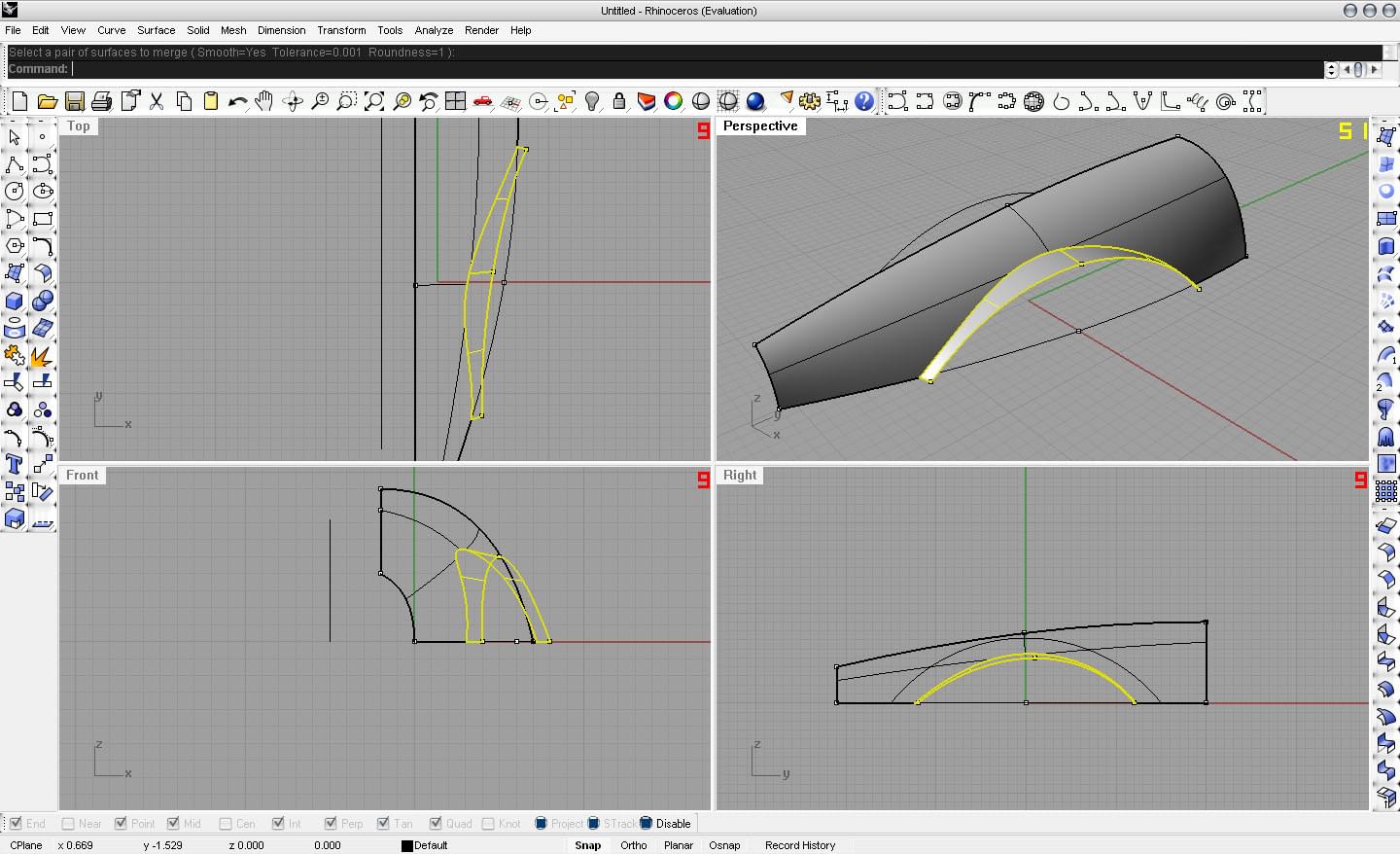Click the black Default layer swatch
The height and width of the screenshot is (854, 1400).
coord(407,845)
